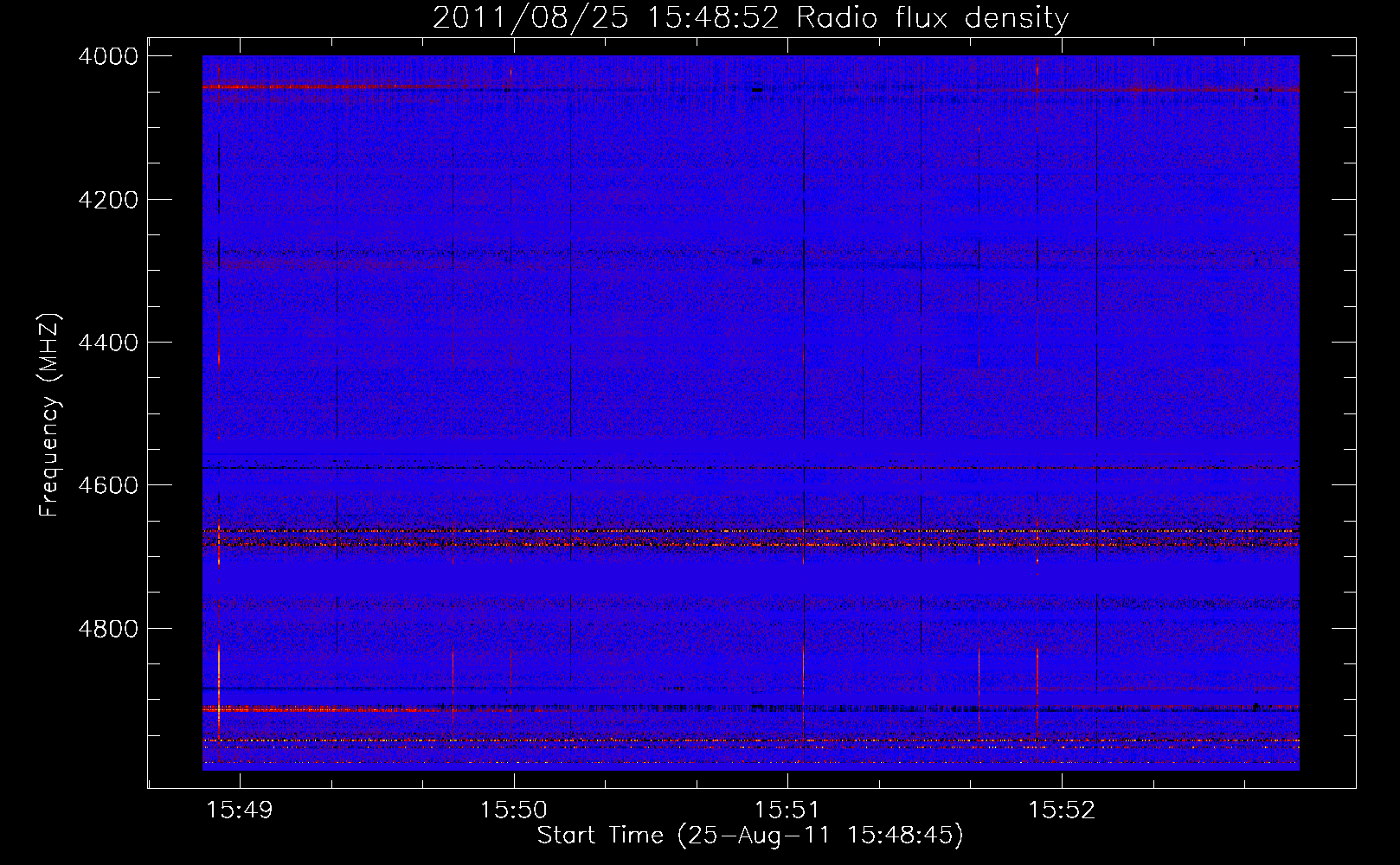The image size is (1400, 865).
Task: Click the 'Frequency (MHZ)' axis title
Action: point(49,415)
